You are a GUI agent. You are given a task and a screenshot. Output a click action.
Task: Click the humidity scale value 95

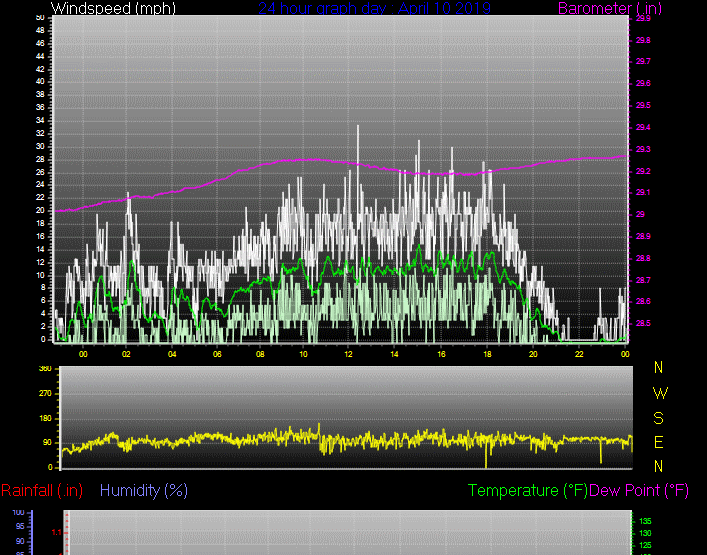click(19, 526)
